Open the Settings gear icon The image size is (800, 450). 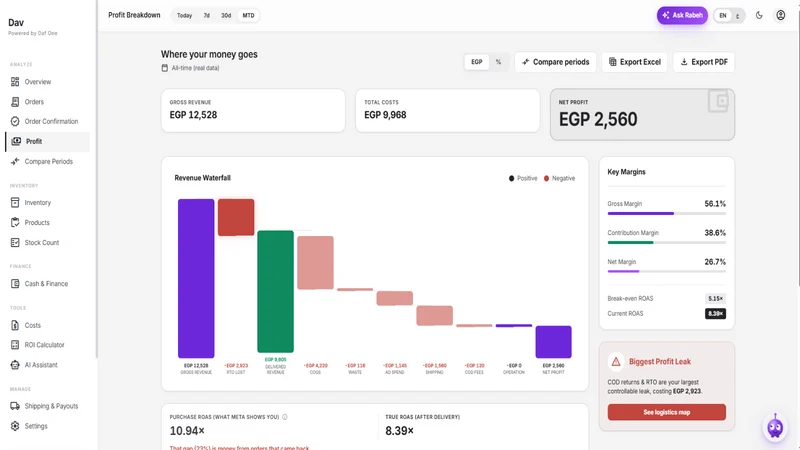pos(15,426)
